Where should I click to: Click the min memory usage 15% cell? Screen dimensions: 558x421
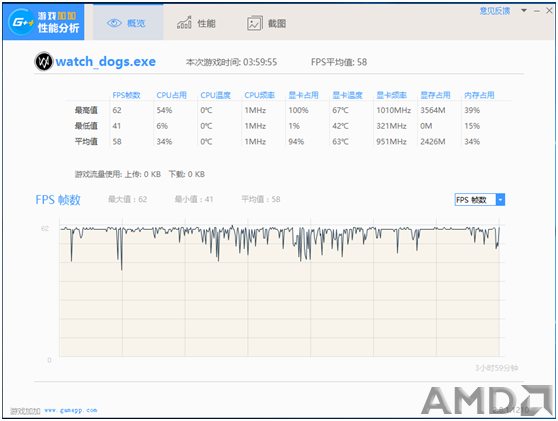click(x=472, y=126)
